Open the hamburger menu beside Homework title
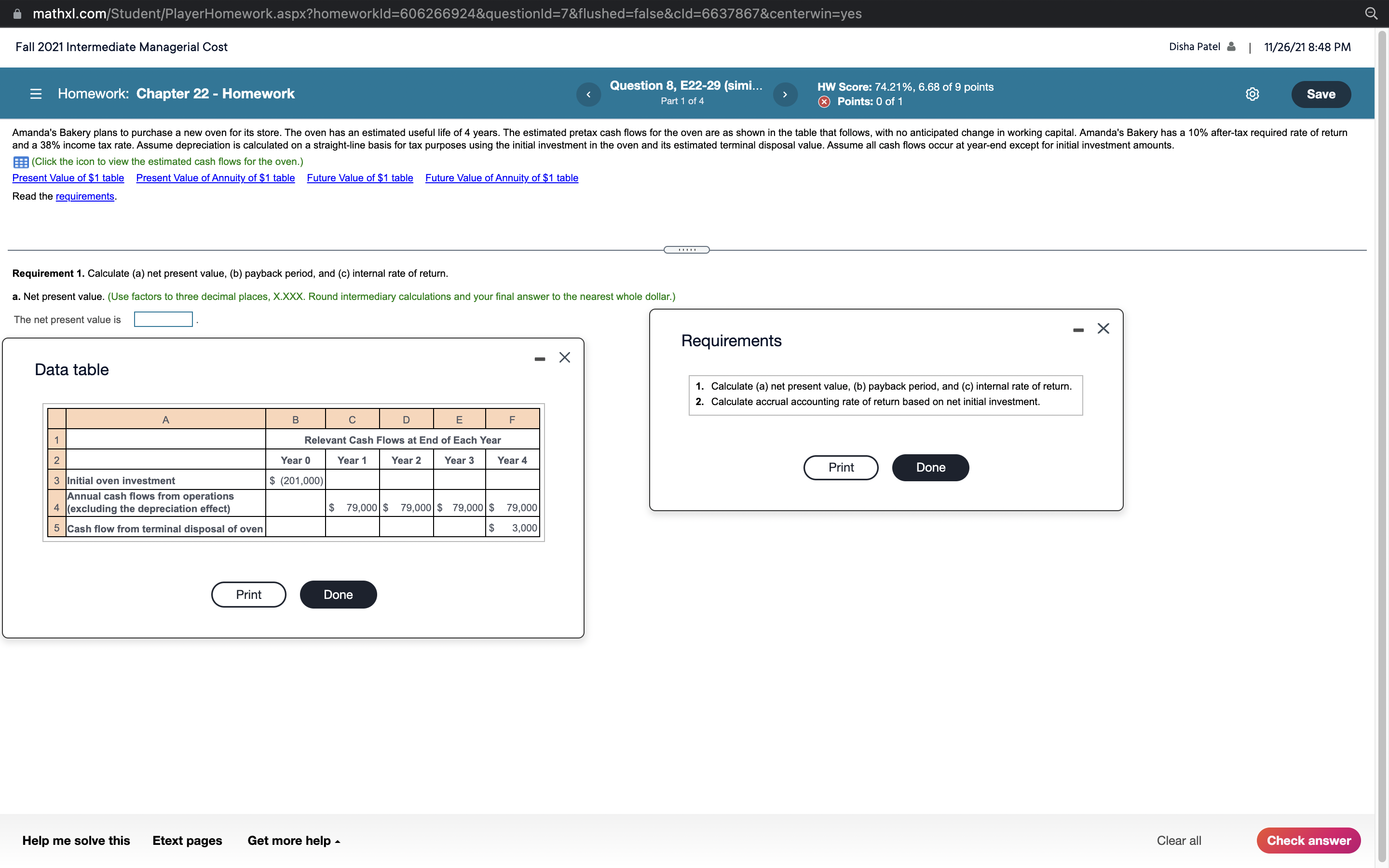 36,94
